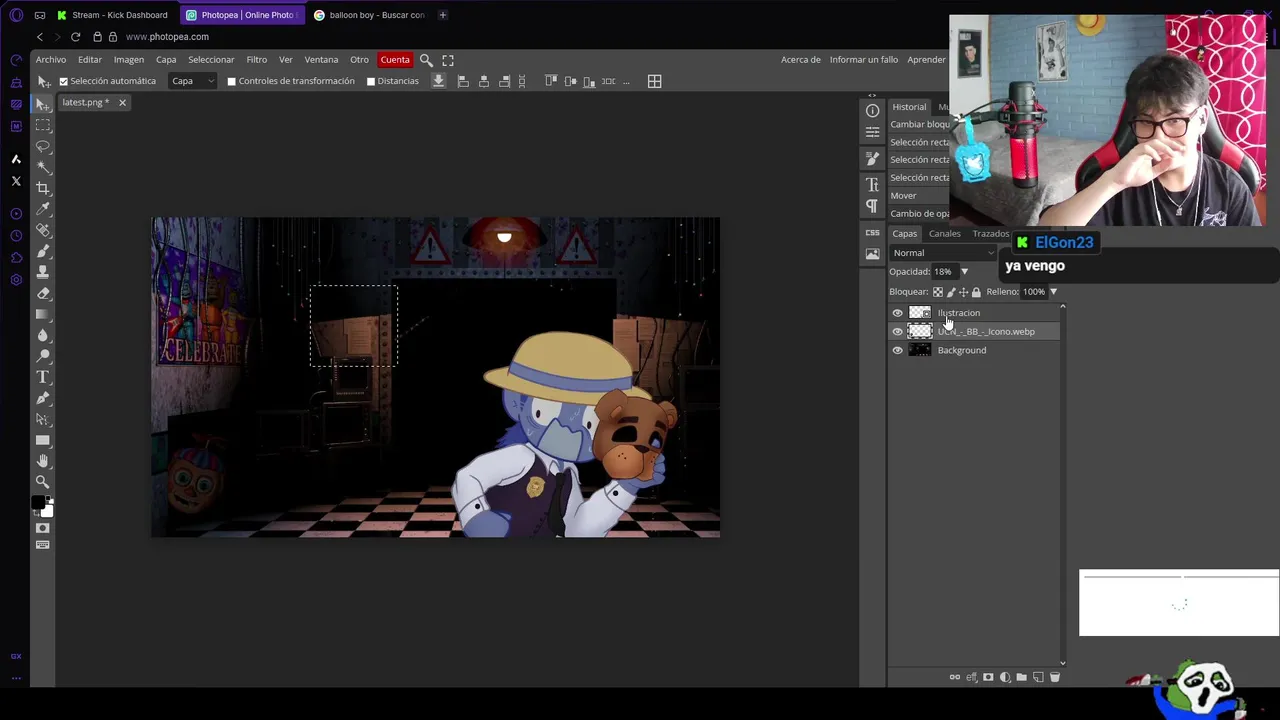Choose the Spot Healing Brush tool
1280x720 pixels.
pos(43,230)
